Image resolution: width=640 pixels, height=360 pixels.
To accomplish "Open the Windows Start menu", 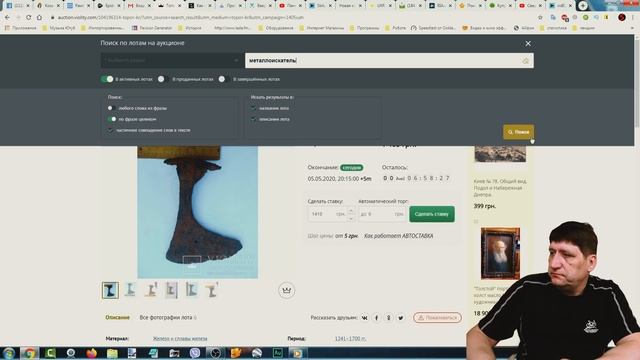I will (9, 353).
